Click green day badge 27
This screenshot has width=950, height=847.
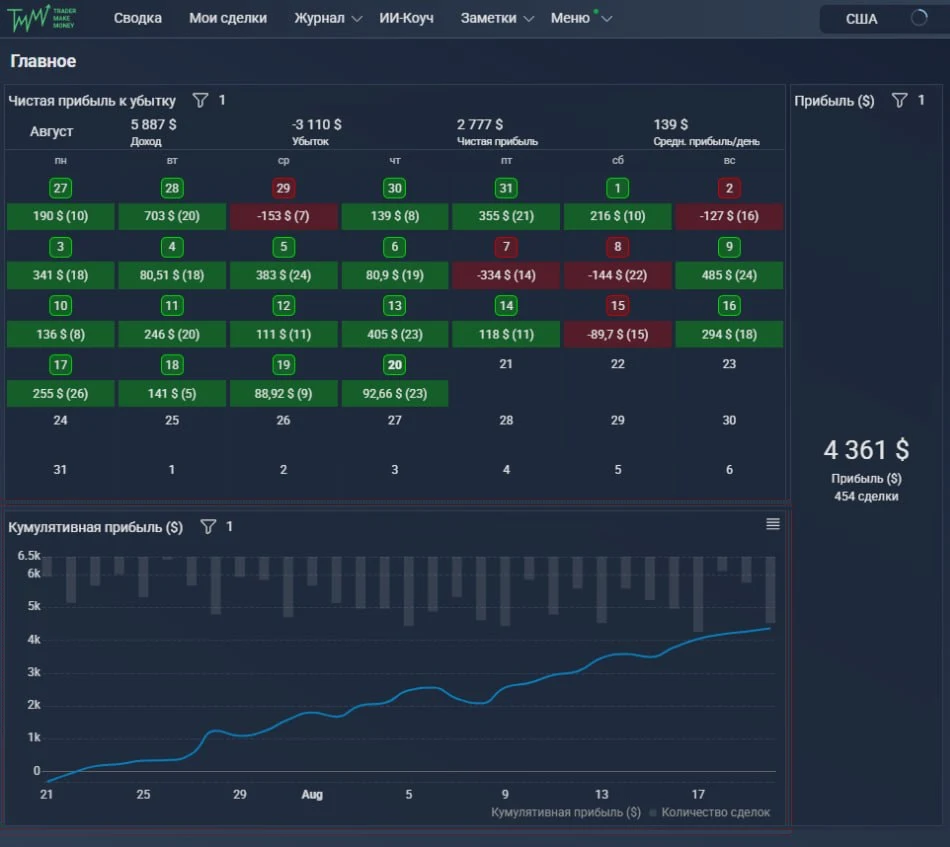[x=61, y=188]
